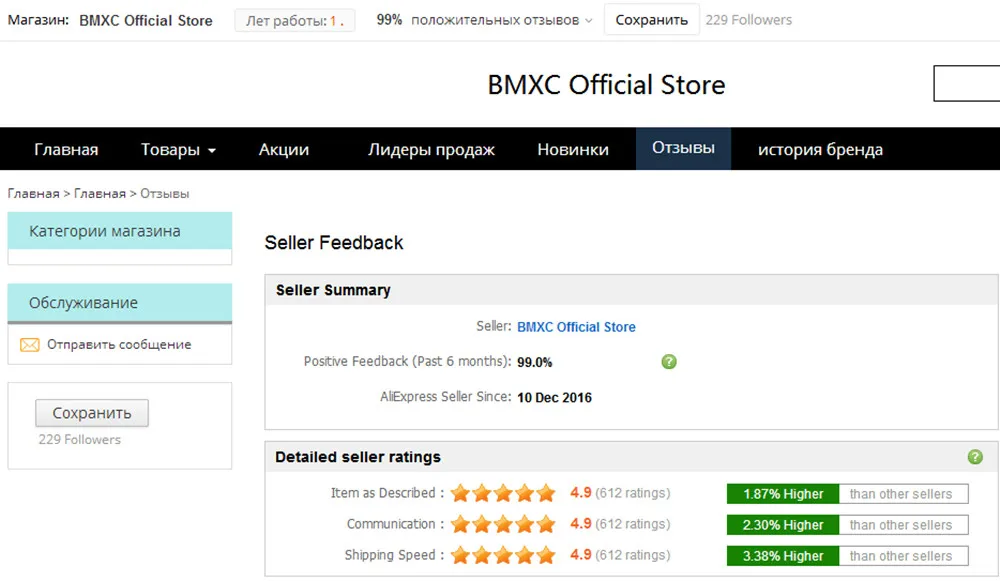The image size is (1000, 581).
Task: Click the 4.9 score for Communication
Action: click(580, 524)
